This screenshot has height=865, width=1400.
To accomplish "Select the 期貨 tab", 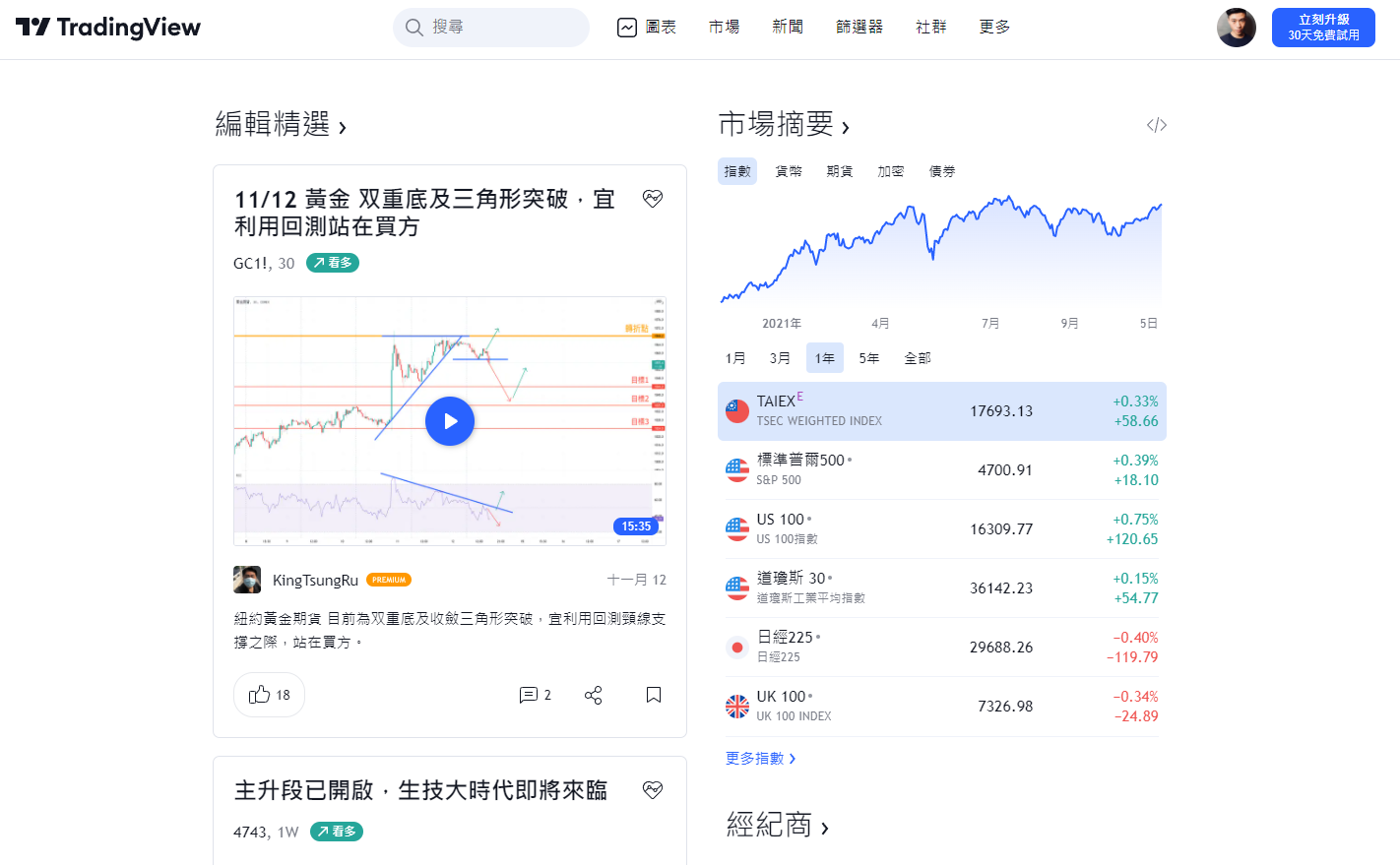I will pyautogui.click(x=840, y=171).
